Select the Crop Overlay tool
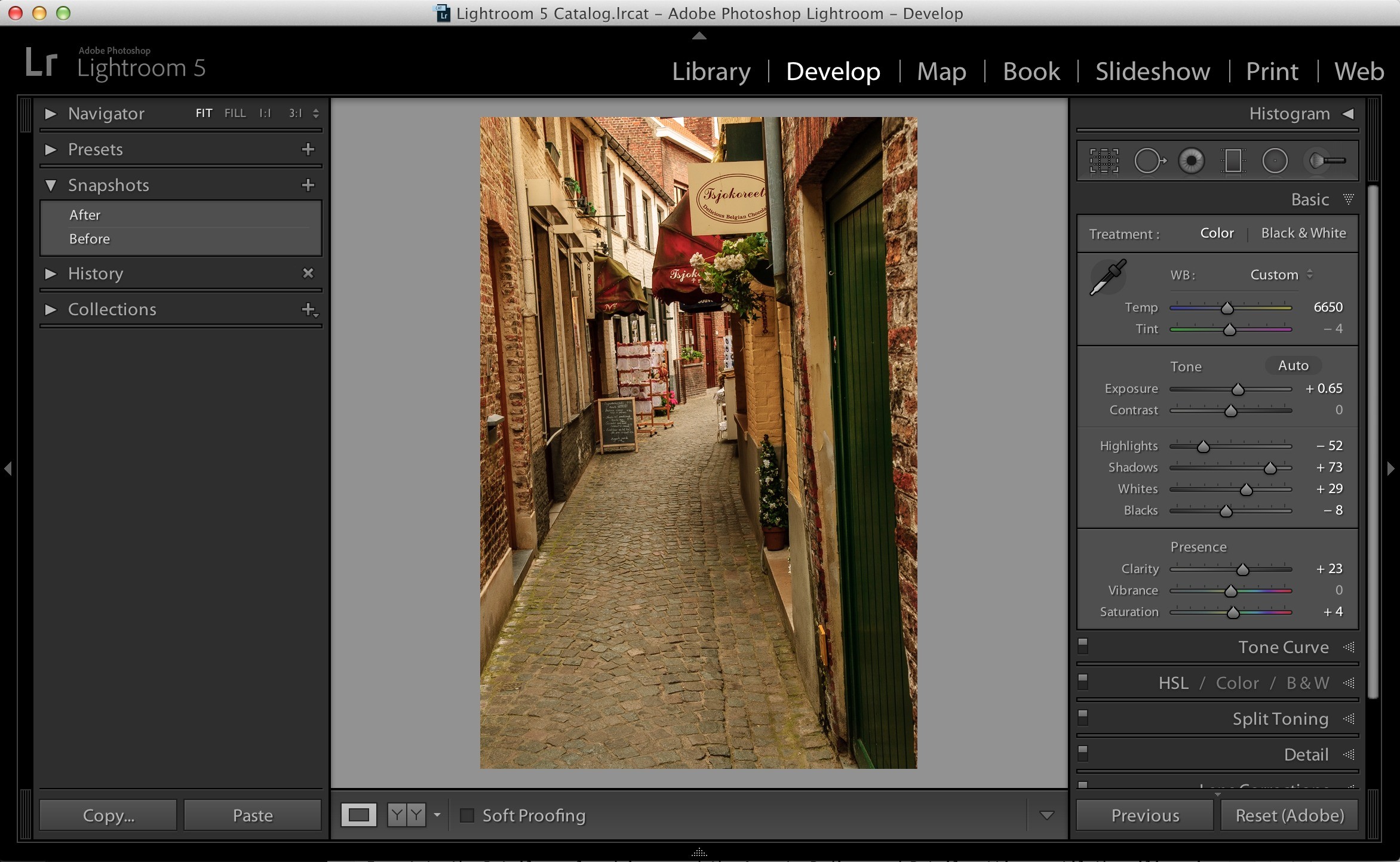The image size is (1400, 862). [x=1104, y=161]
